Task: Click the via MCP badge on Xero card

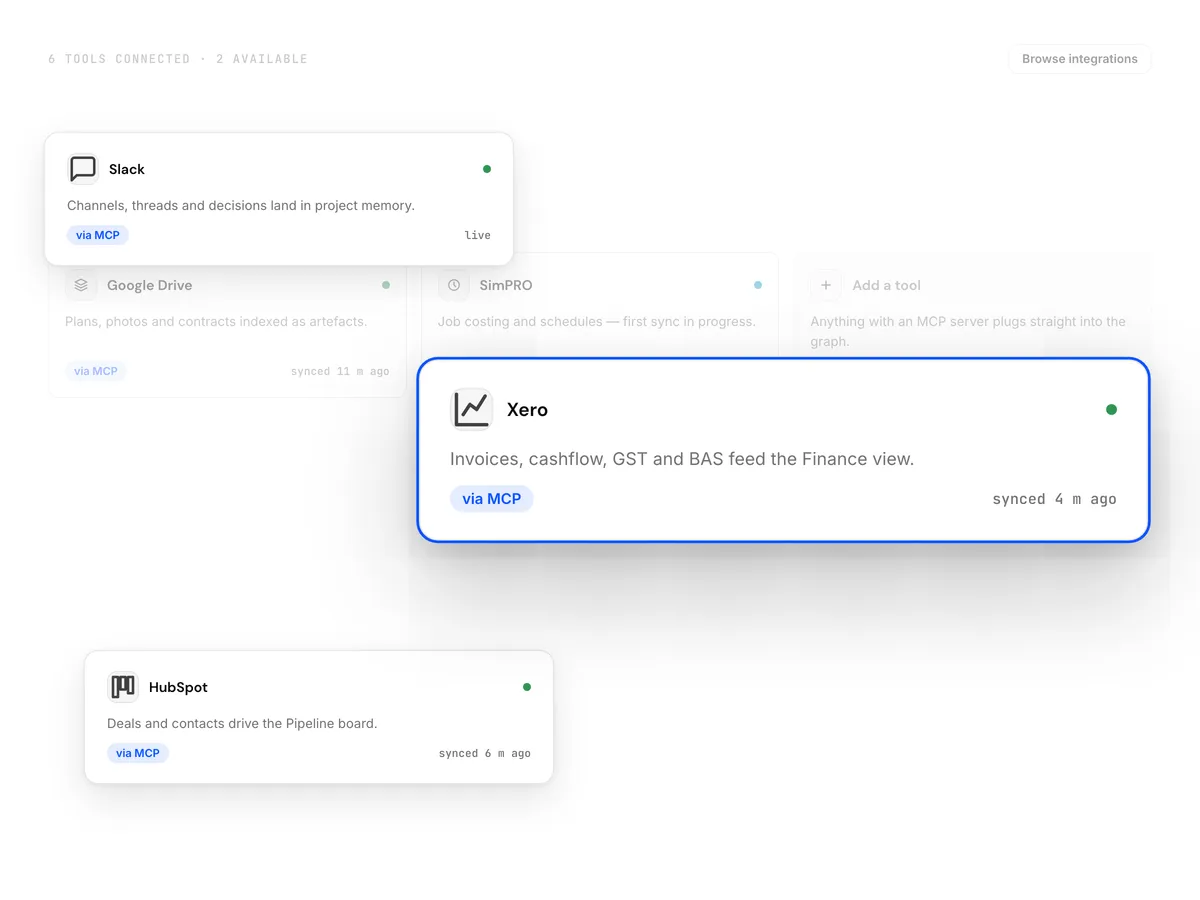Action: tap(492, 498)
